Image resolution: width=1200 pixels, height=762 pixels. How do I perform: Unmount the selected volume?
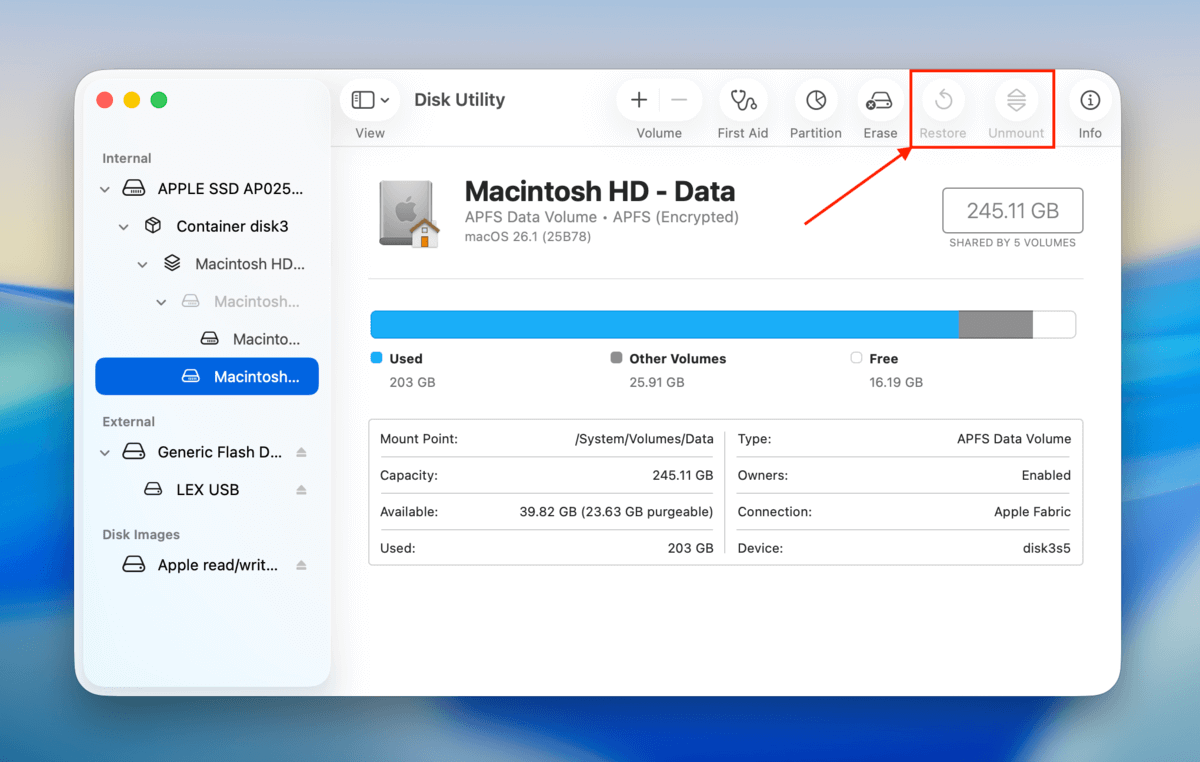(x=1016, y=100)
